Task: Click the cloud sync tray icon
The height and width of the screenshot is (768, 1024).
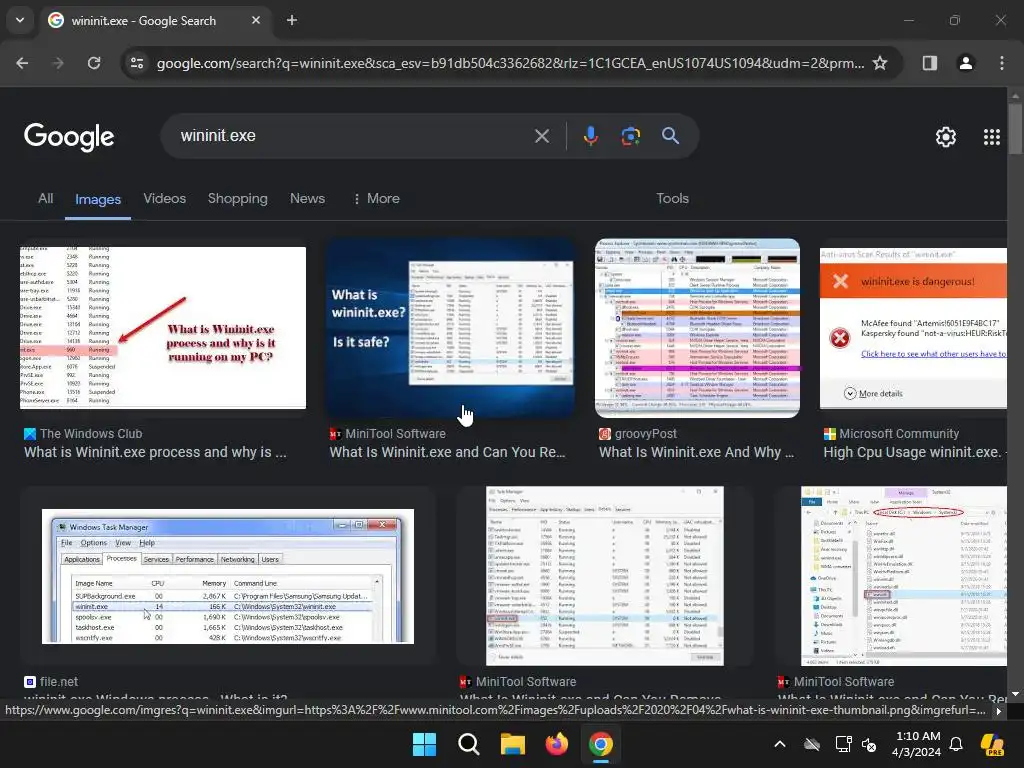Action: (x=812, y=744)
